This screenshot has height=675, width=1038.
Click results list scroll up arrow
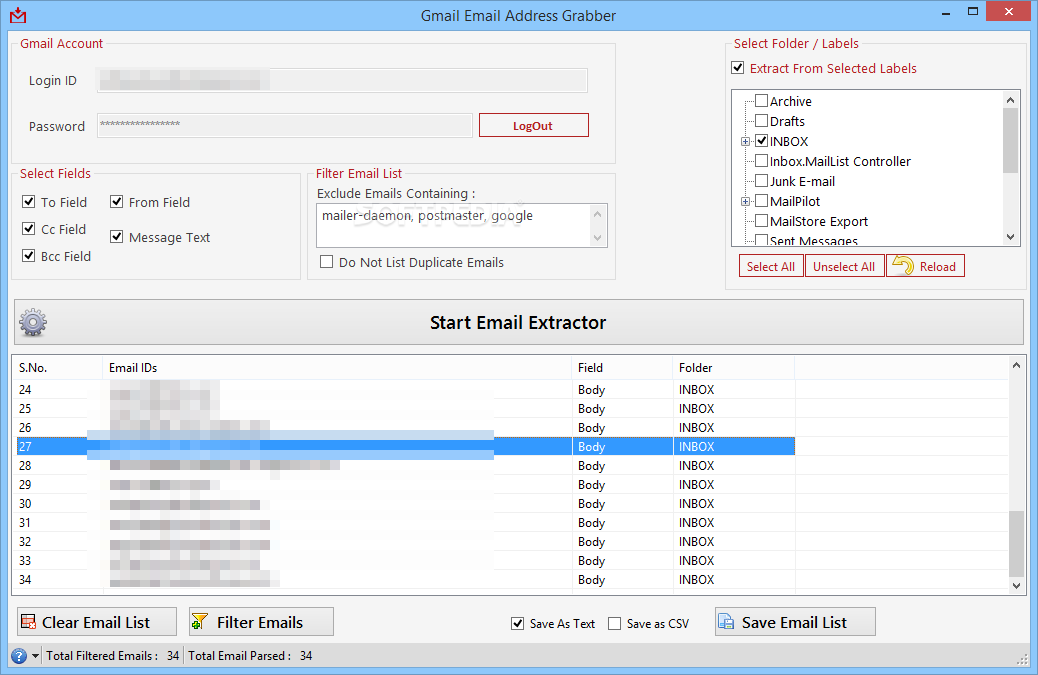coord(1016,365)
